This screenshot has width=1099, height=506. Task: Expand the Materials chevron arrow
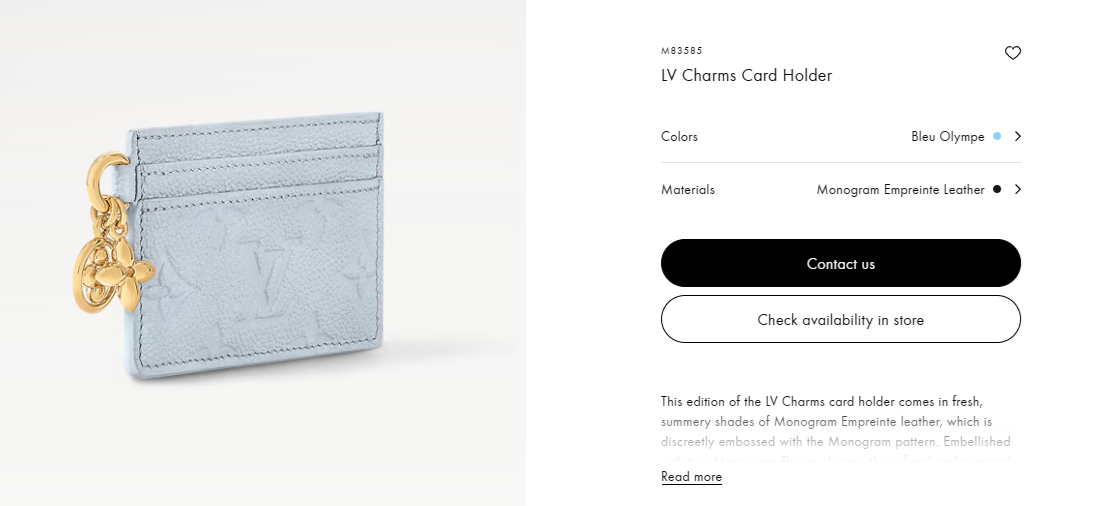click(x=1018, y=189)
